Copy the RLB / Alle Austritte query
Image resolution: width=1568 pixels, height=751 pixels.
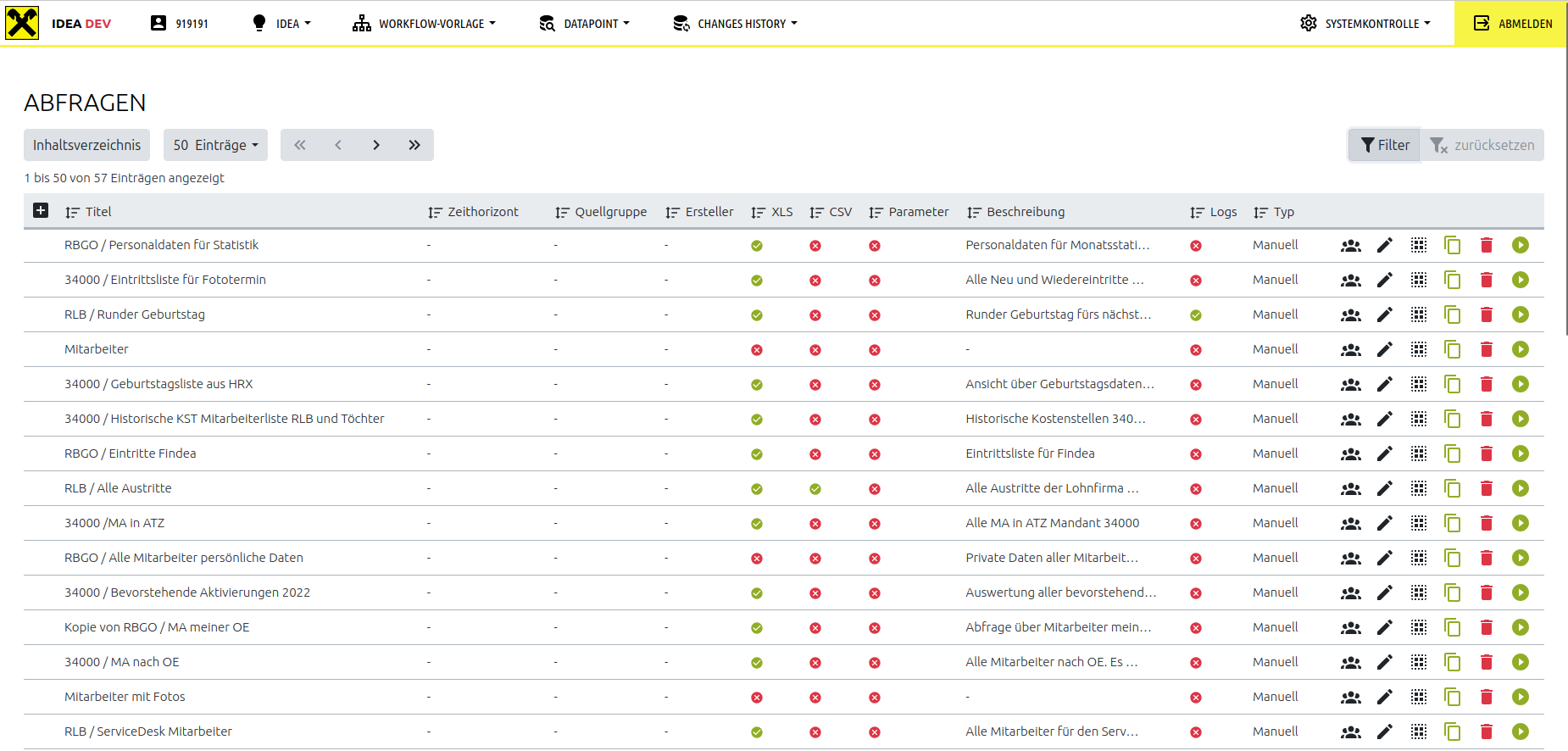pos(1452,488)
